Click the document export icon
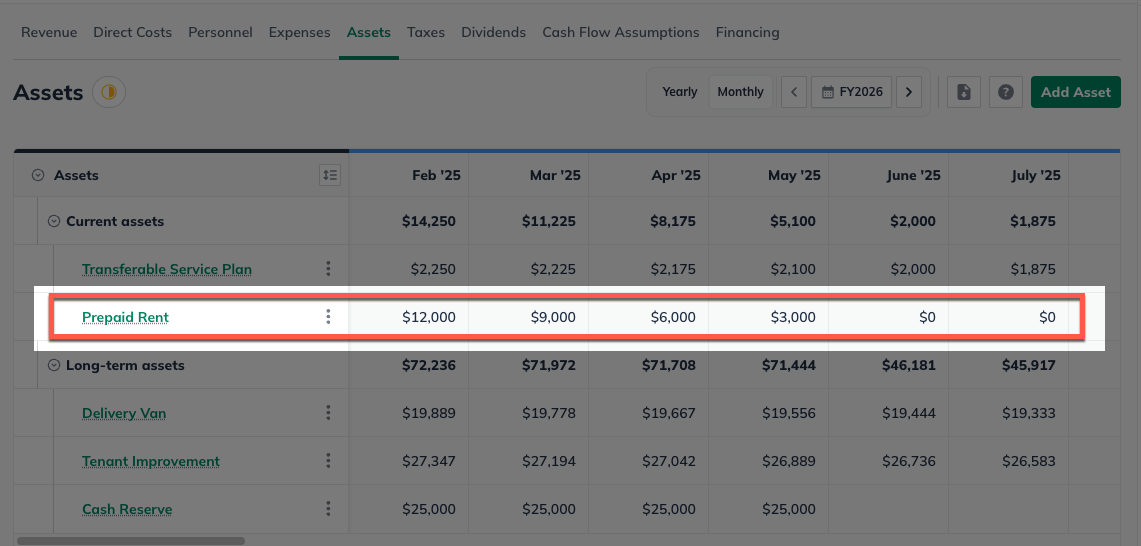 tap(963, 92)
